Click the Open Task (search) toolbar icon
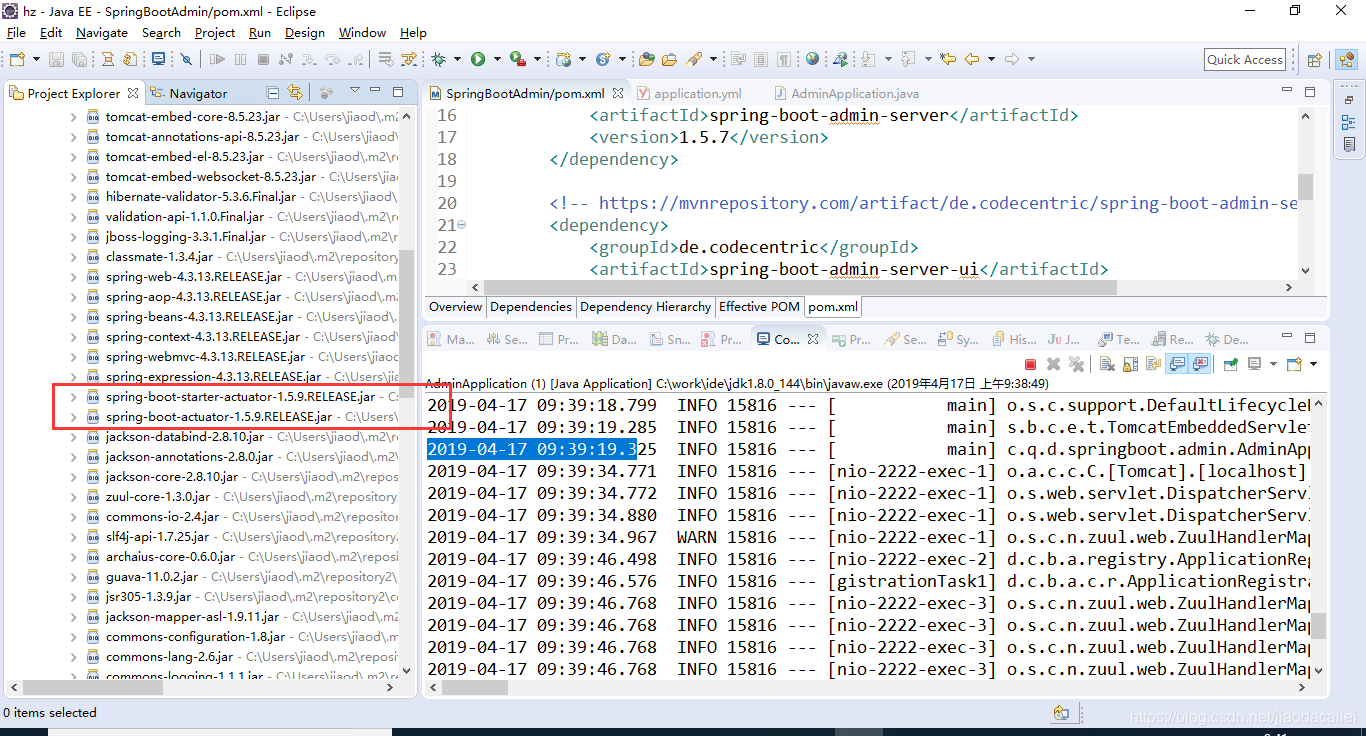The width and height of the screenshot is (1366, 736). point(669,59)
